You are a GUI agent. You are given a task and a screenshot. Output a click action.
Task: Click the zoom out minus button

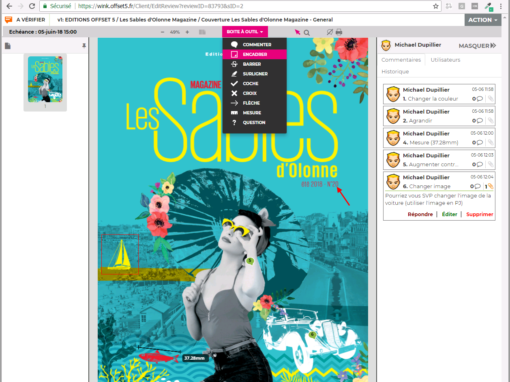pyautogui.click(x=162, y=32)
